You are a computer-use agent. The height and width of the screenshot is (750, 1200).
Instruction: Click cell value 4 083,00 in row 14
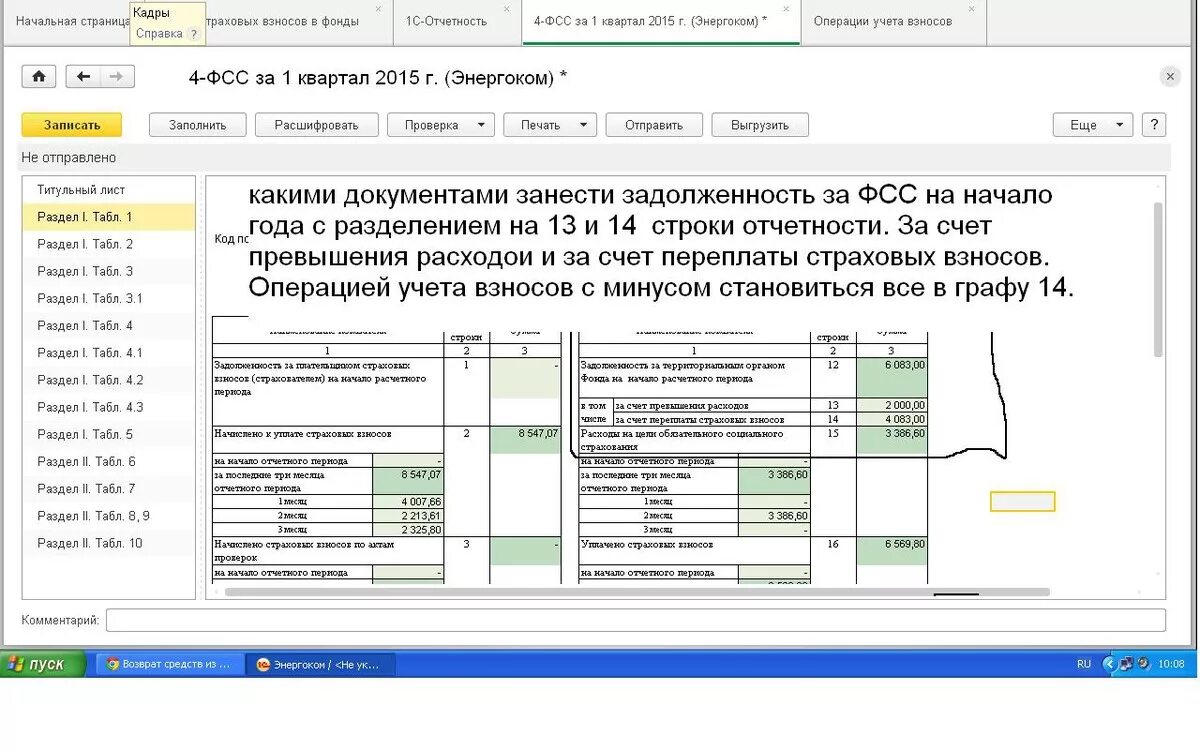(892, 419)
